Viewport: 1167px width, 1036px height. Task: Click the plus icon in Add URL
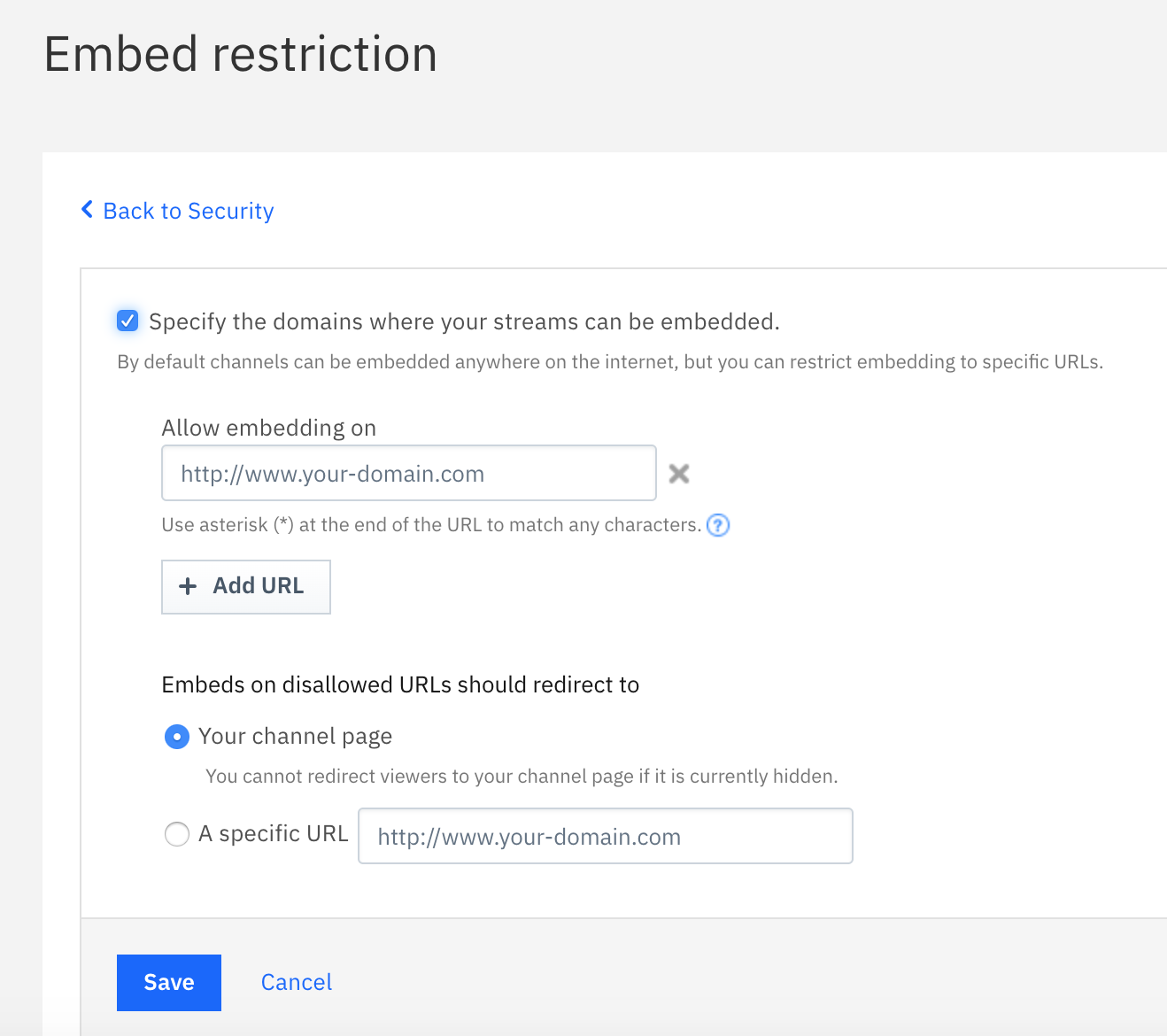point(188,586)
